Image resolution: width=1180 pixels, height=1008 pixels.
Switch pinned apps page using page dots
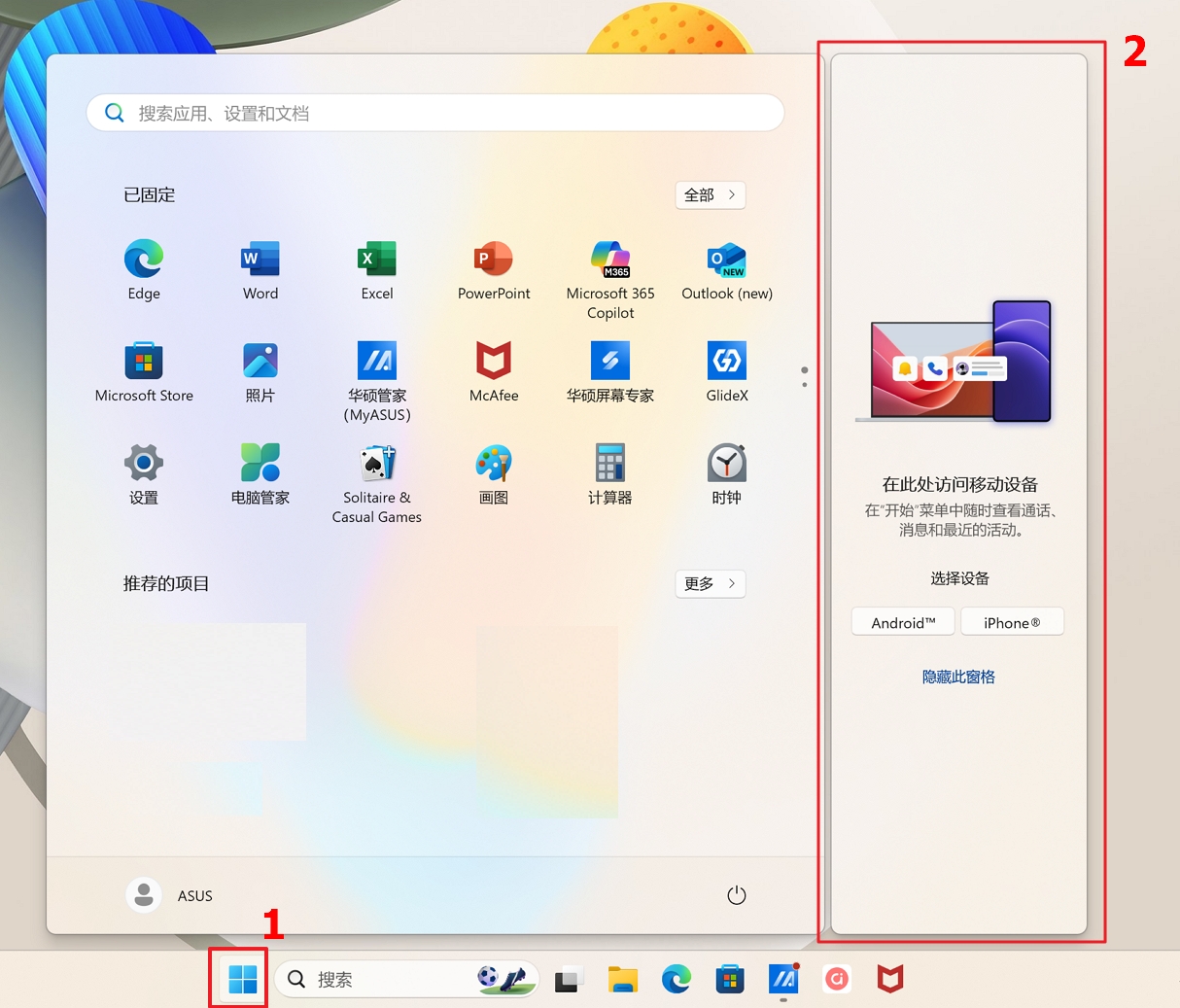[x=804, y=377]
